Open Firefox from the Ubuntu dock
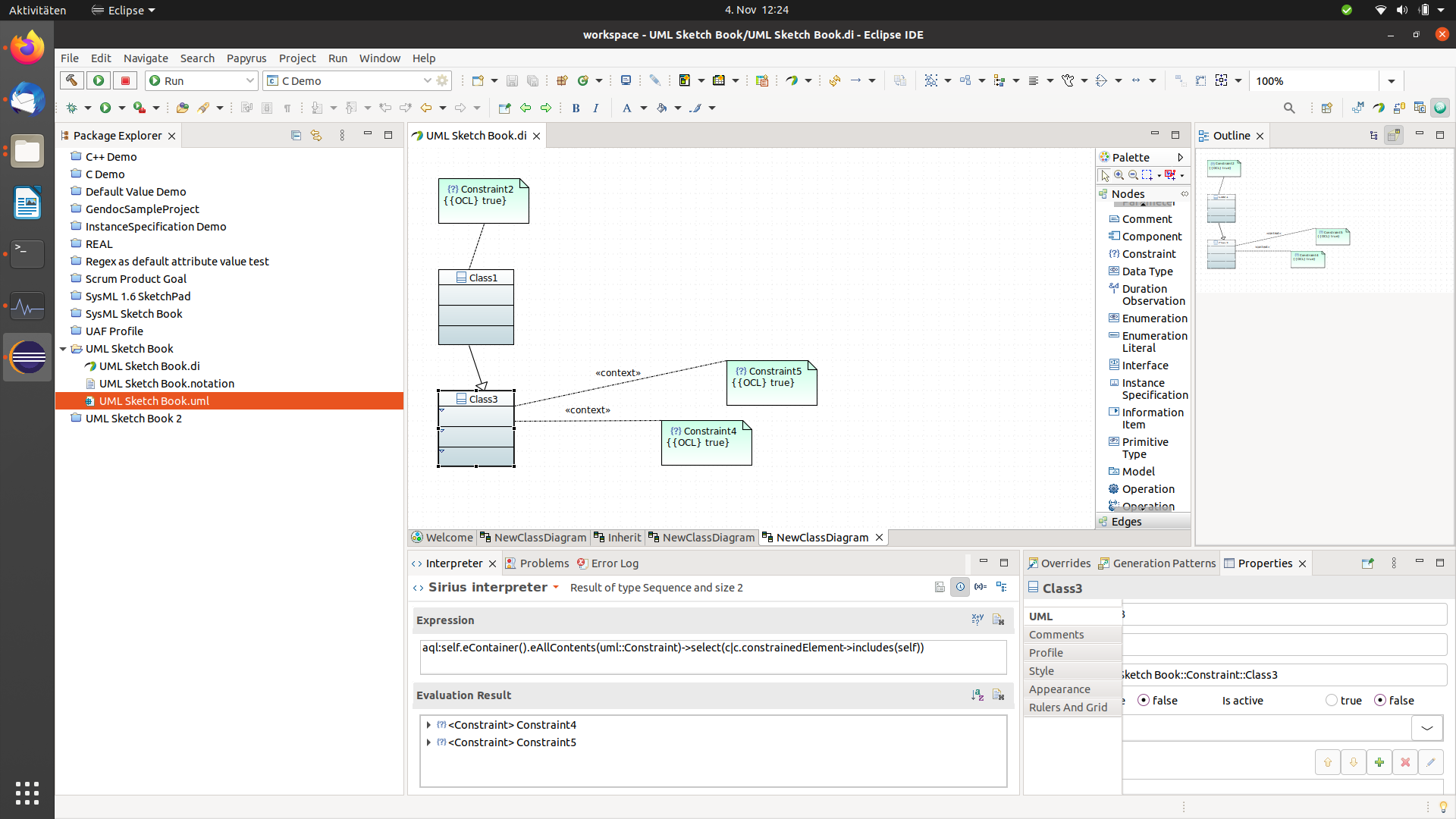Screen dimensions: 1456x819 click(27, 49)
